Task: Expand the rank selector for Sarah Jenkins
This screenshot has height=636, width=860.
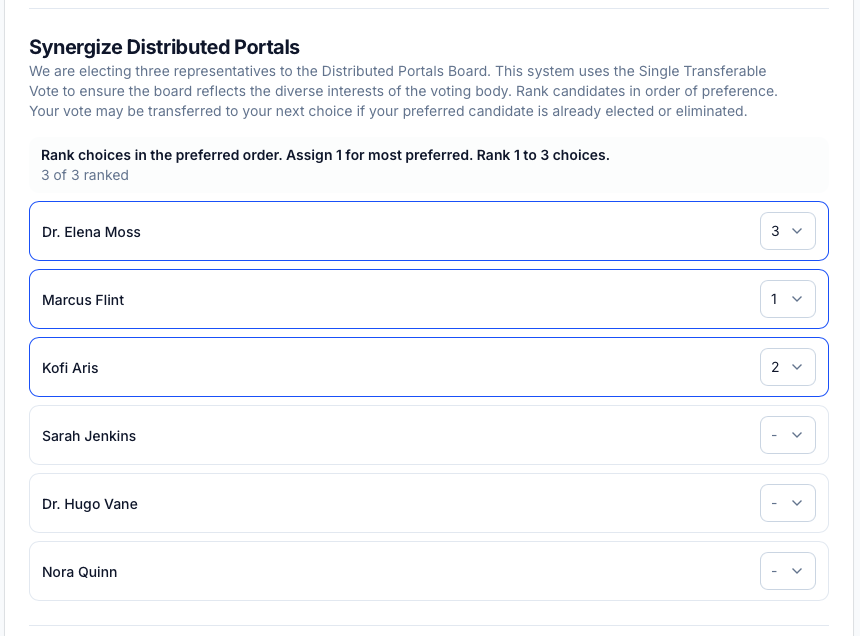Action: [787, 435]
